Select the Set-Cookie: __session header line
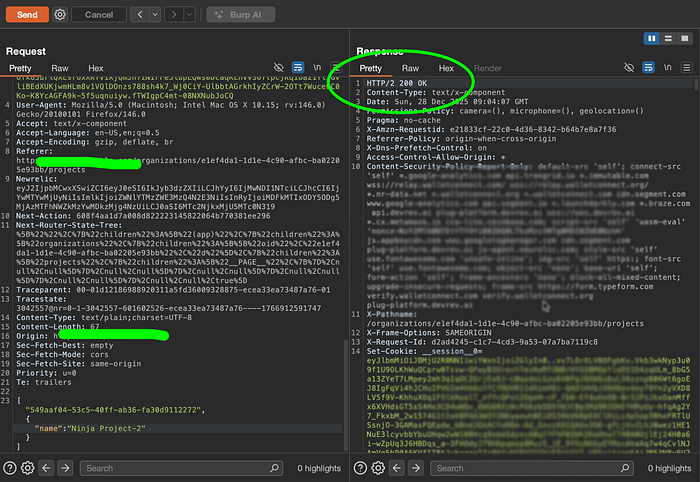Image resolution: width=700 pixels, height=482 pixels. click(x=425, y=351)
